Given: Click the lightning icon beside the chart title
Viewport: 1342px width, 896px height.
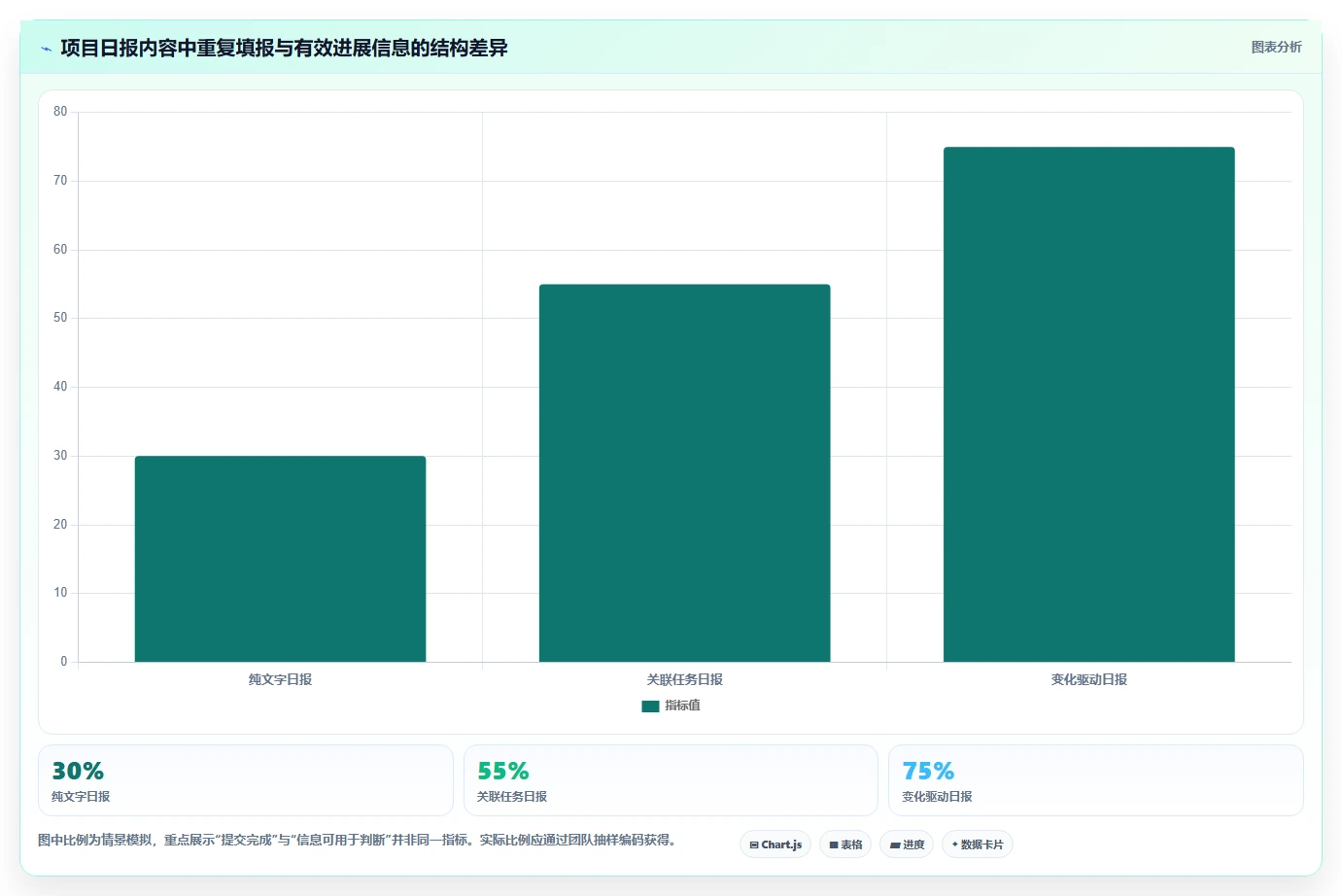Looking at the screenshot, I should click(x=46, y=49).
